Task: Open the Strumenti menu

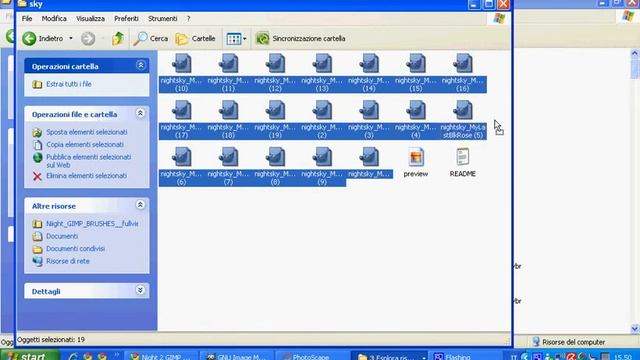Action: (162, 18)
